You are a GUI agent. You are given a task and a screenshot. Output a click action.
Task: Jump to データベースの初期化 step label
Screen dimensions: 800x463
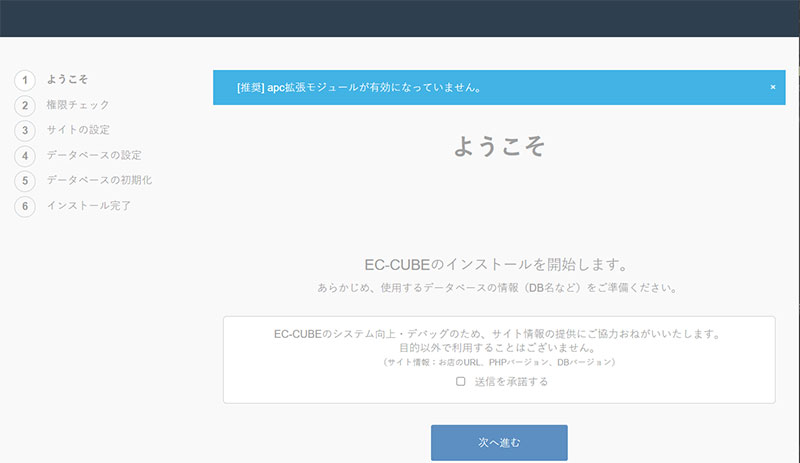pos(99,180)
